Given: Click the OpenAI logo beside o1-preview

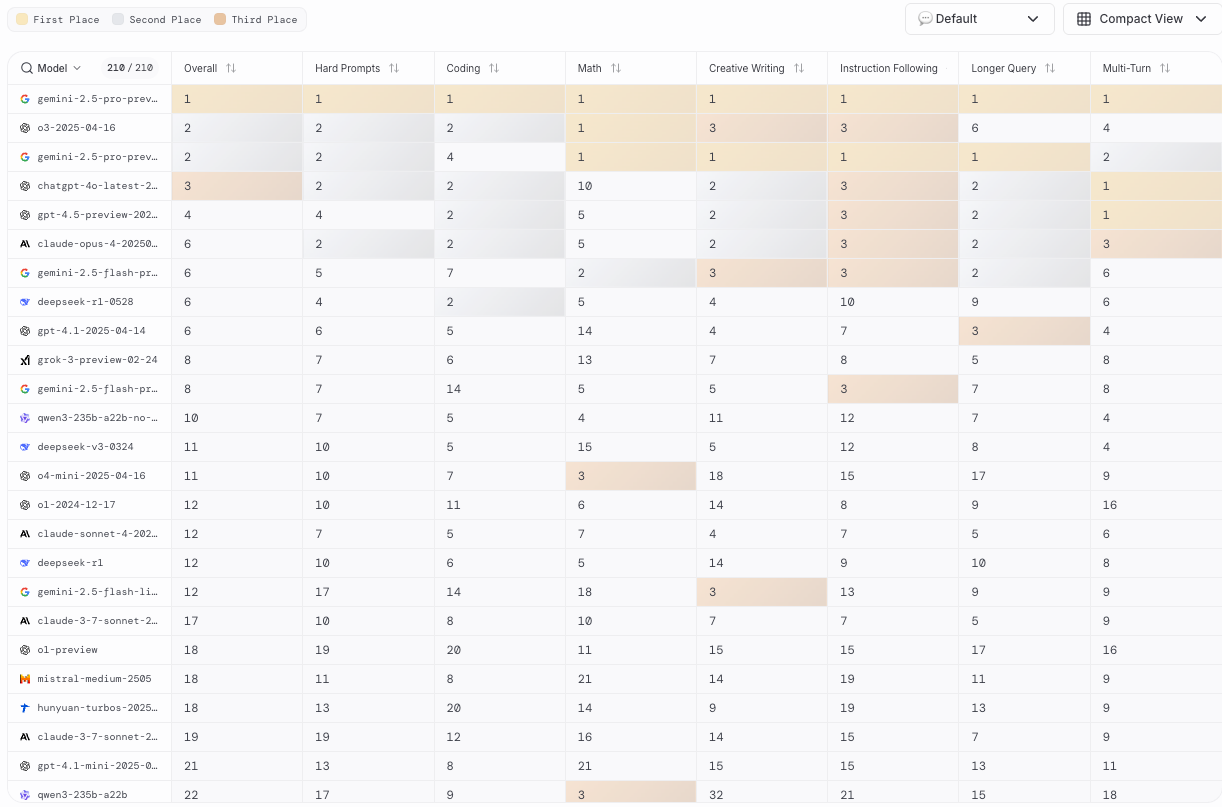Looking at the screenshot, I should click(25, 650).
